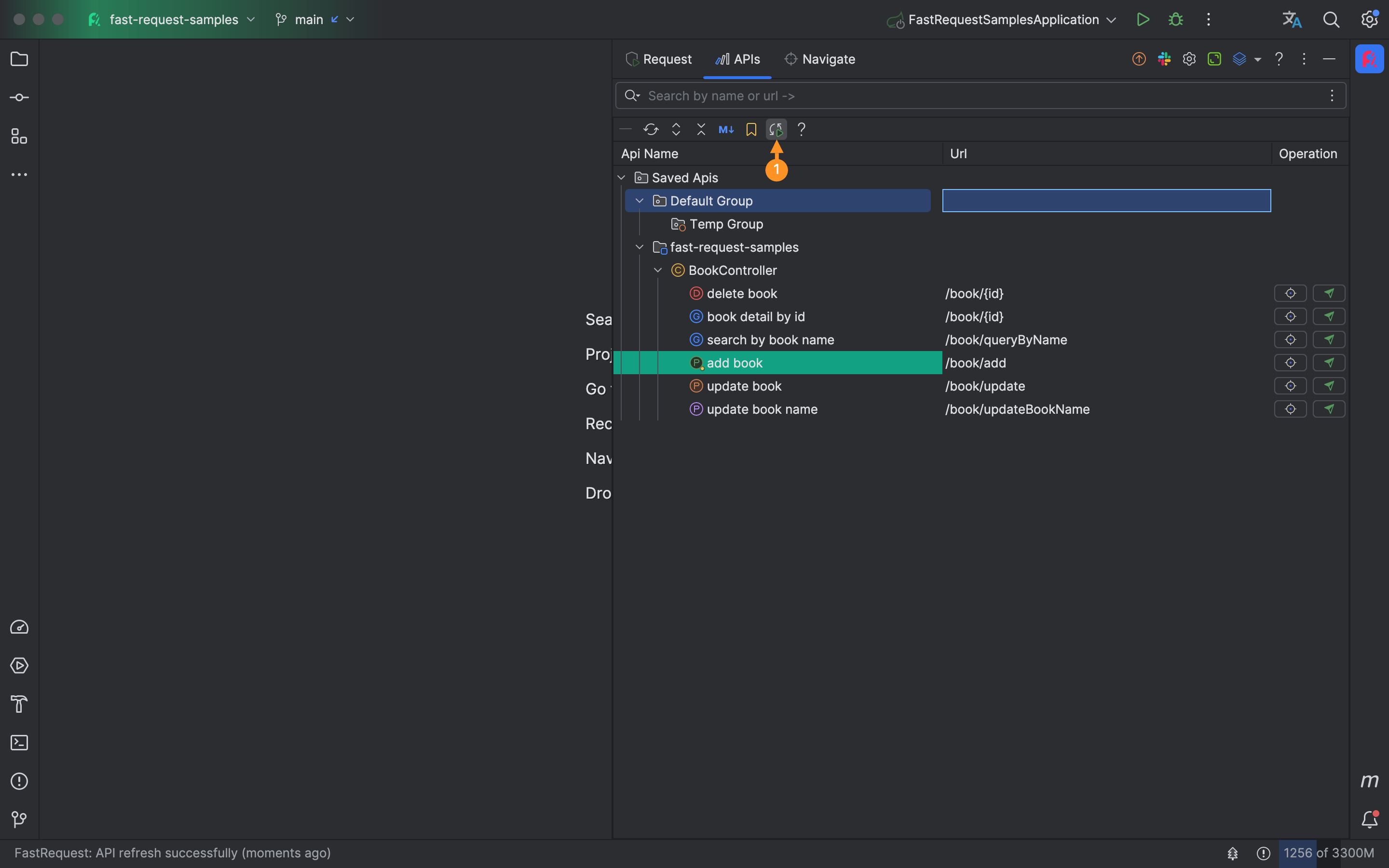This screenshot has width=1389, height=868.
Task: Open the Slack icon in plugin toolbar
Action: click(1164, 59)
